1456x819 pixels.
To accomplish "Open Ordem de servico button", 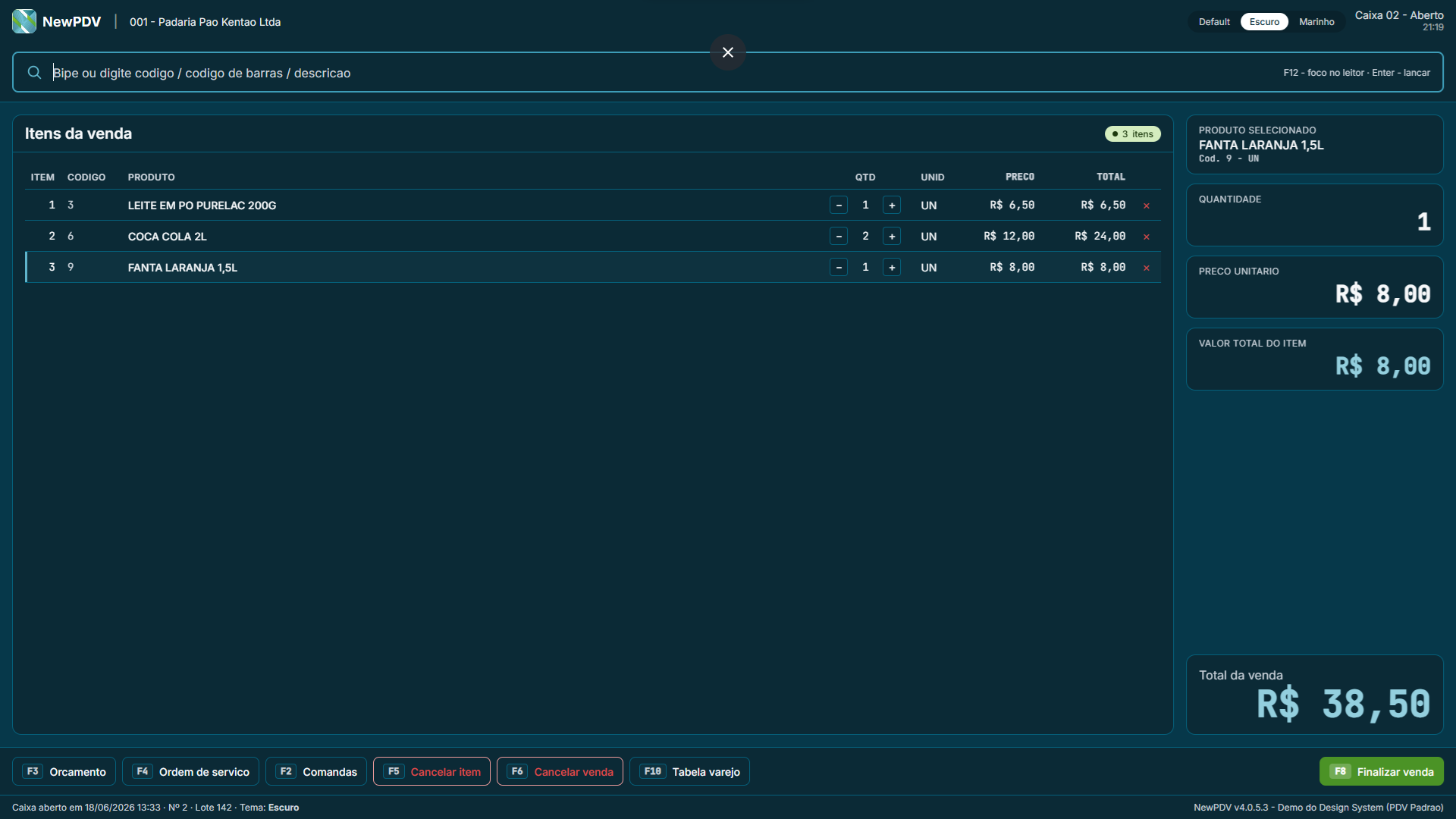I will point(191,772).
